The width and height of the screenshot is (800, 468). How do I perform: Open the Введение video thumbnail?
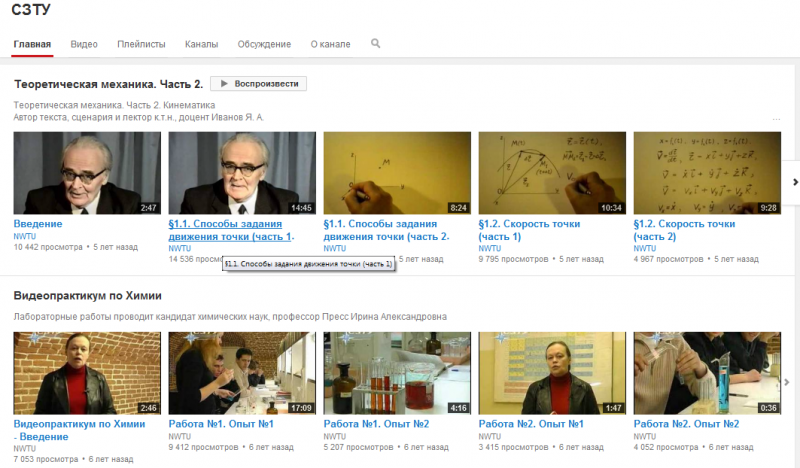pyautogui.click(x=87, y=173)
